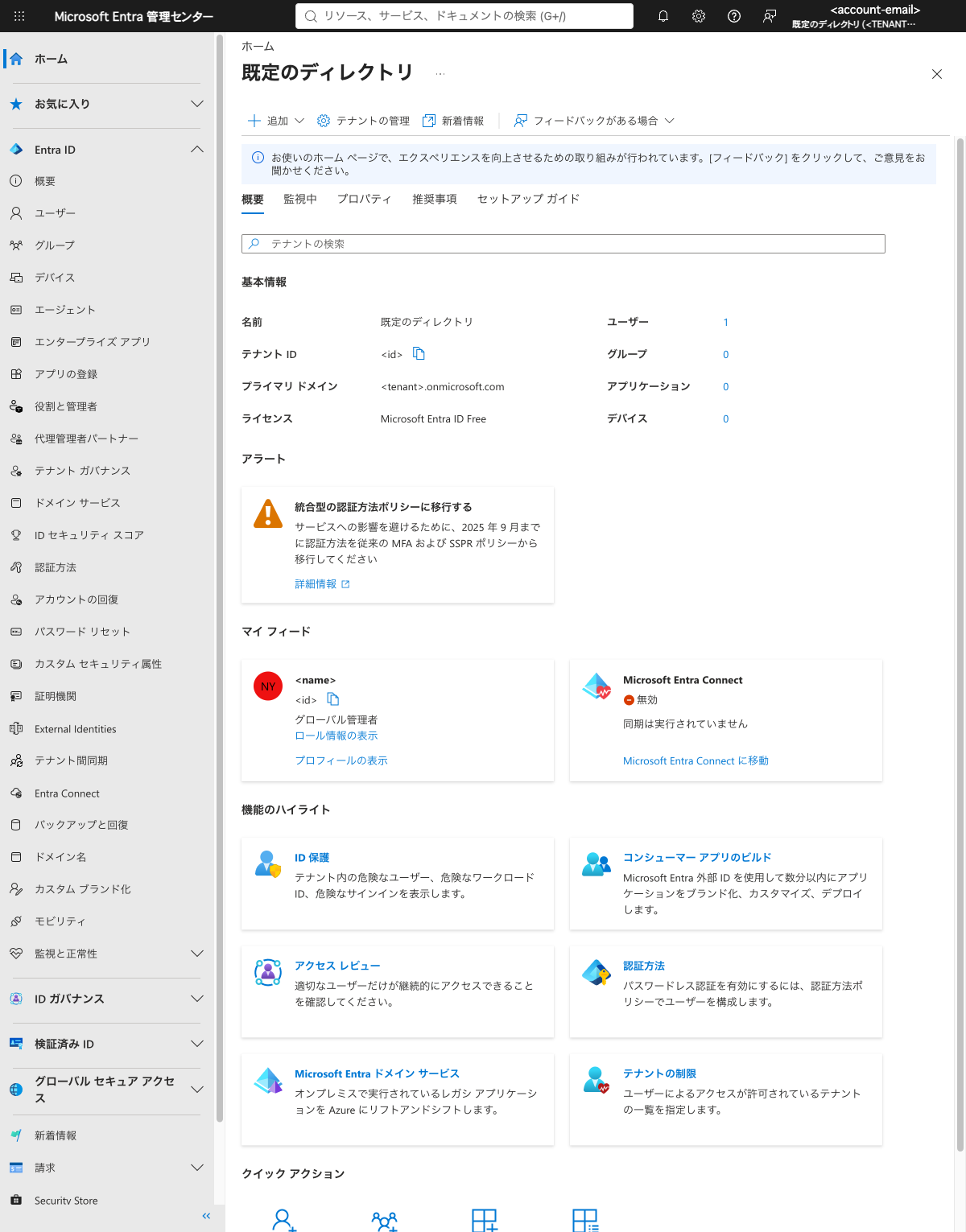Click the Security Store sidebar icon
966x1232 pixels.
click(x=16, y=1200)
